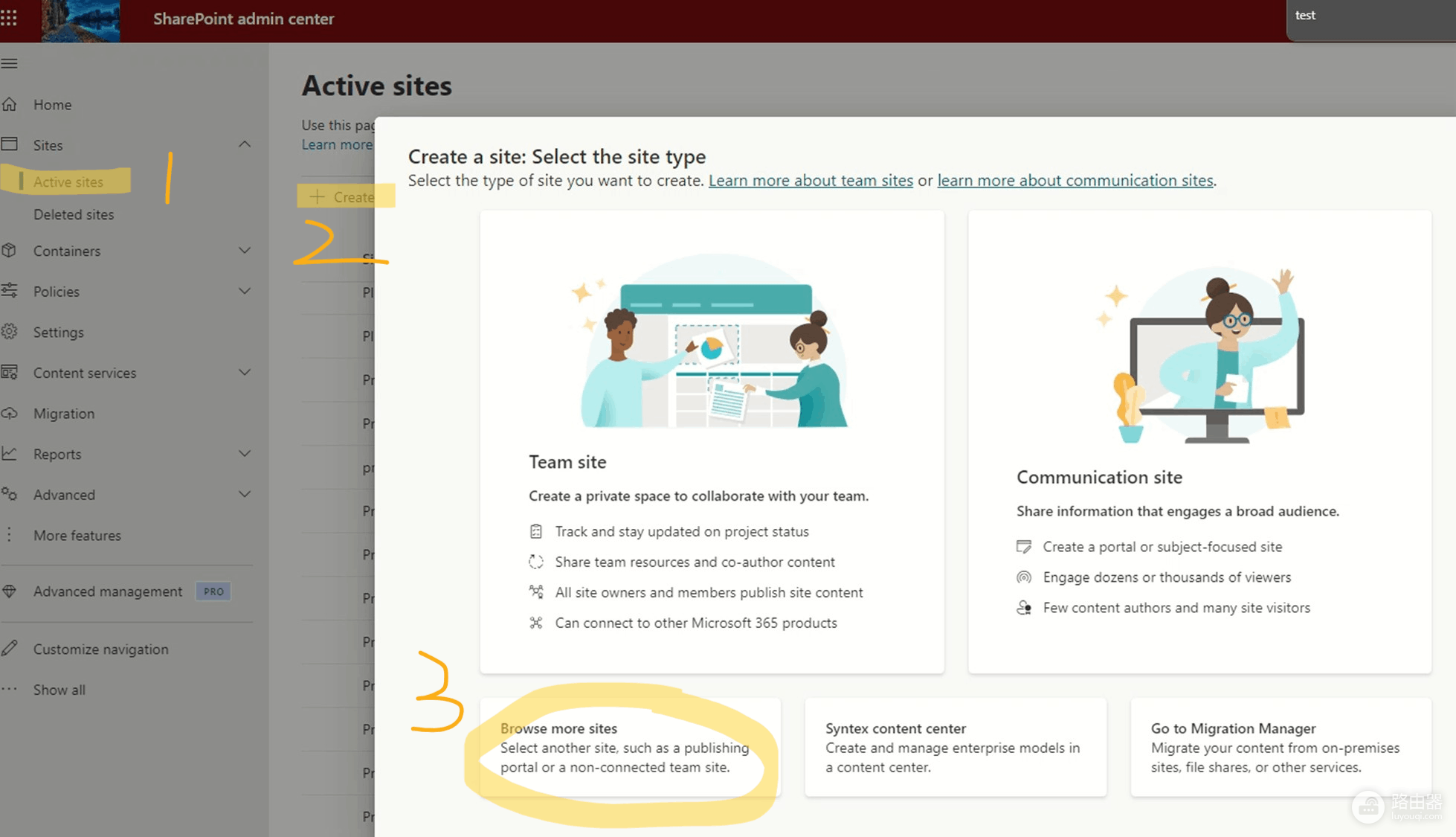This screenshot has height=837, width=1456.
Task: Click the Active sites page heading
Action: 376,86
